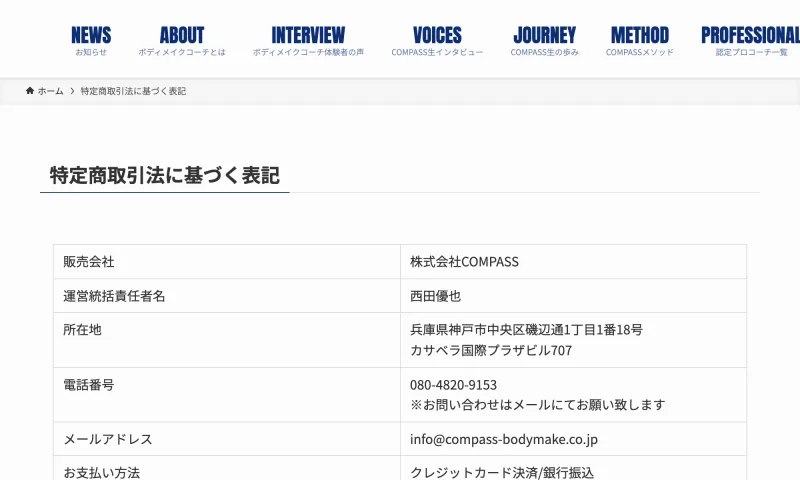Follow the ホーム breadcrumb link
800x480 pixels.
pos(51,91)
